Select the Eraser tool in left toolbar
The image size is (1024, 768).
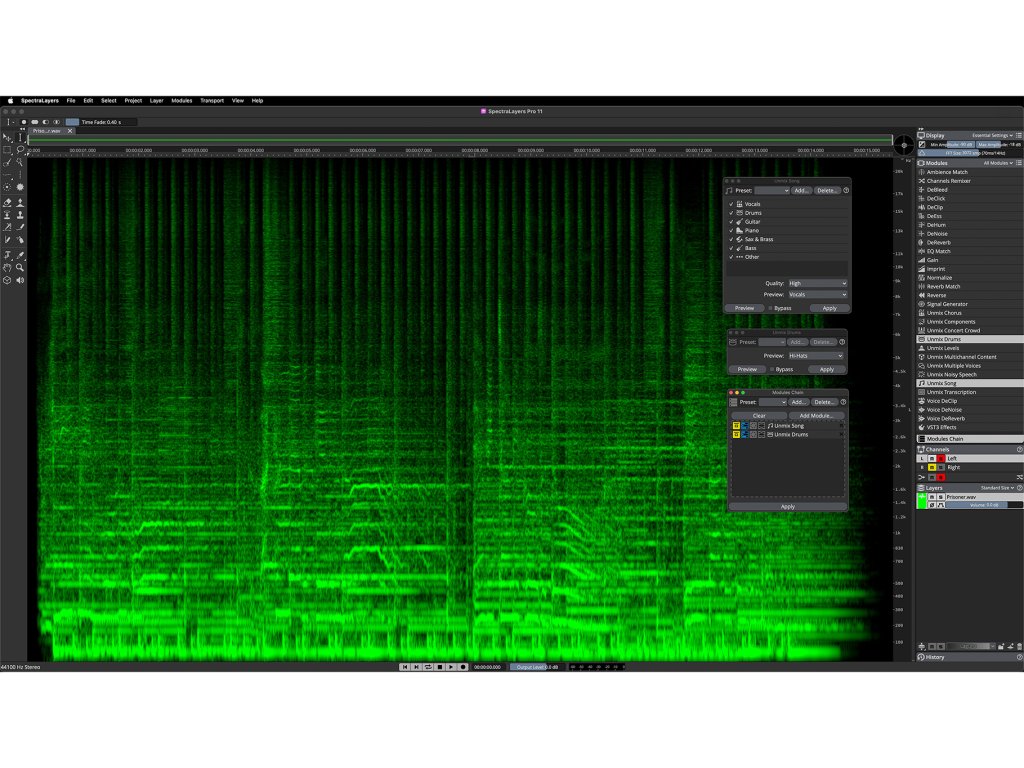pos(8,202)
